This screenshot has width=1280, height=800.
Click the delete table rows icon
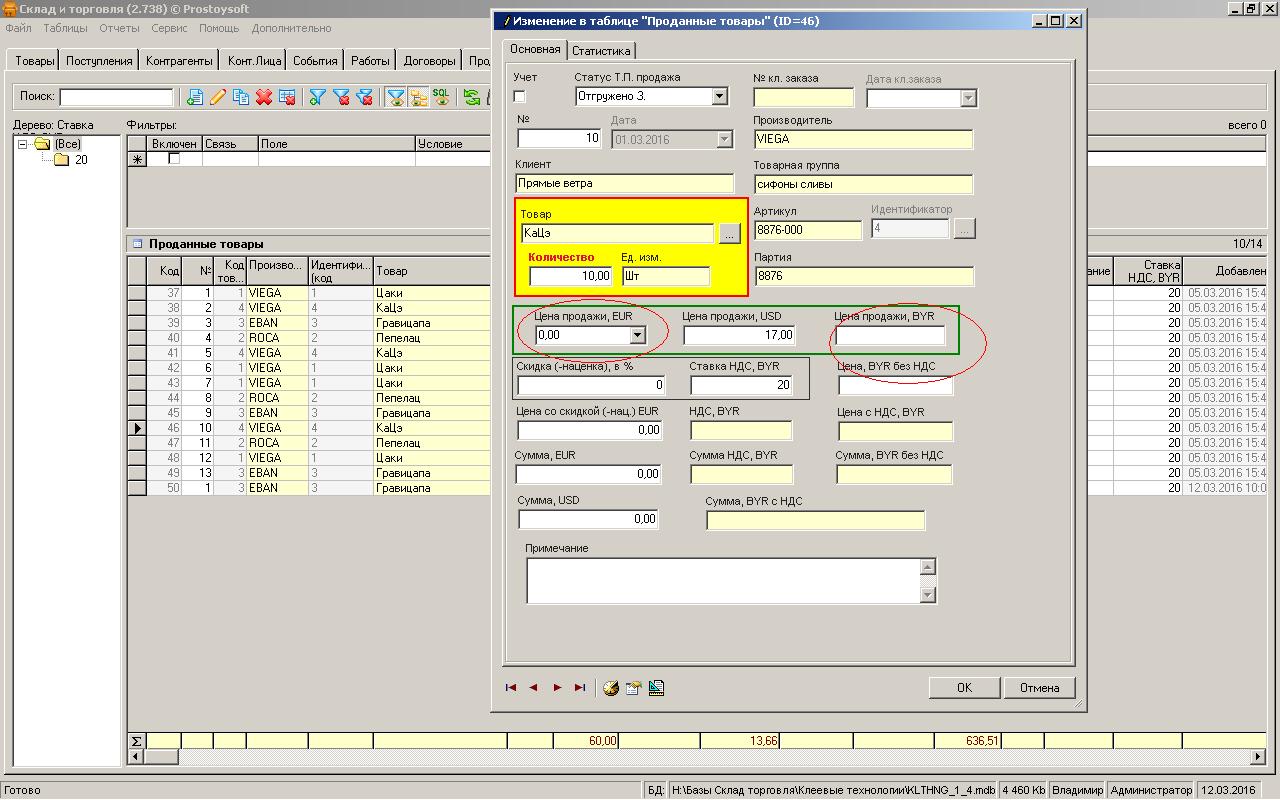[287, 97]
